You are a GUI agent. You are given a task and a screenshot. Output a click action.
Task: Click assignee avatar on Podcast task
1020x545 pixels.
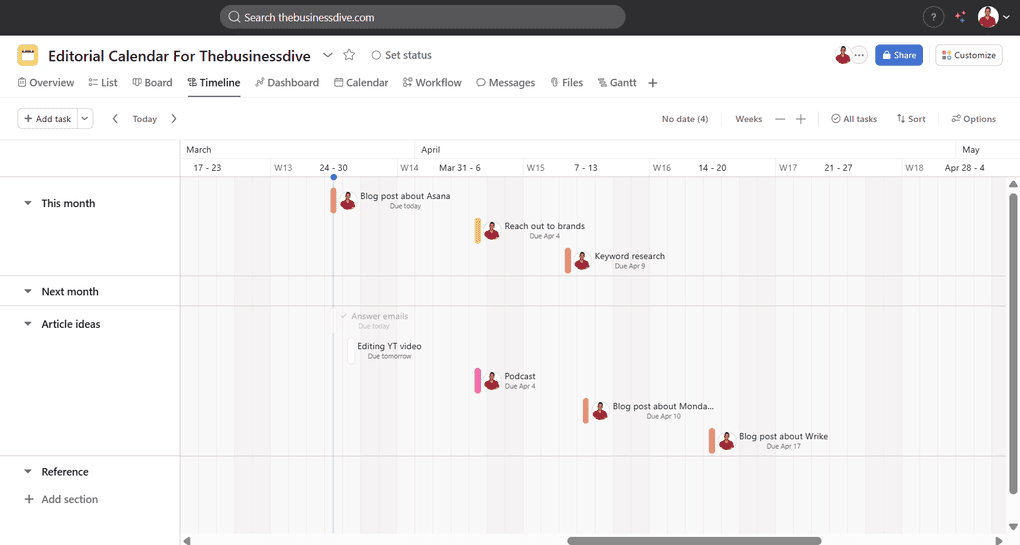tap(492, 380)
